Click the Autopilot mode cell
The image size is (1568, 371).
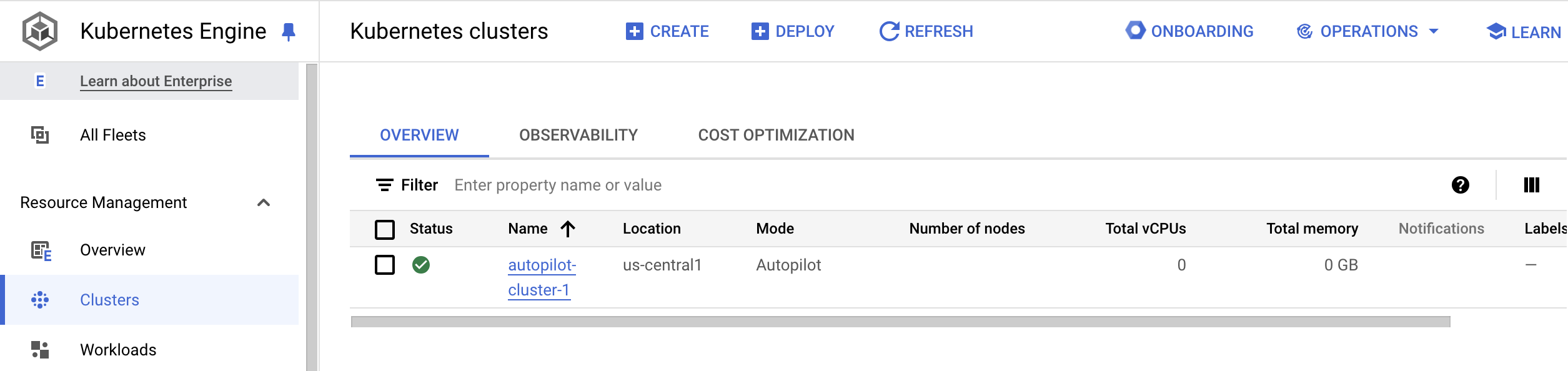pos(788,265)
